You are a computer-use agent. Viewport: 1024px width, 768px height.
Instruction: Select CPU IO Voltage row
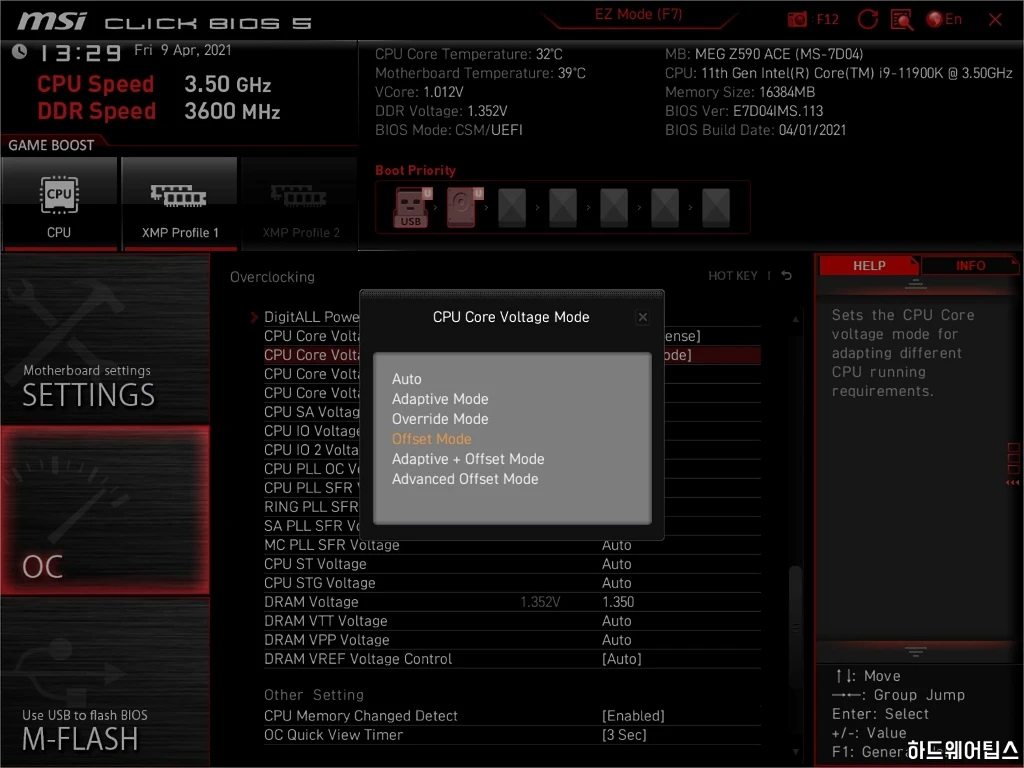[312, 431]
